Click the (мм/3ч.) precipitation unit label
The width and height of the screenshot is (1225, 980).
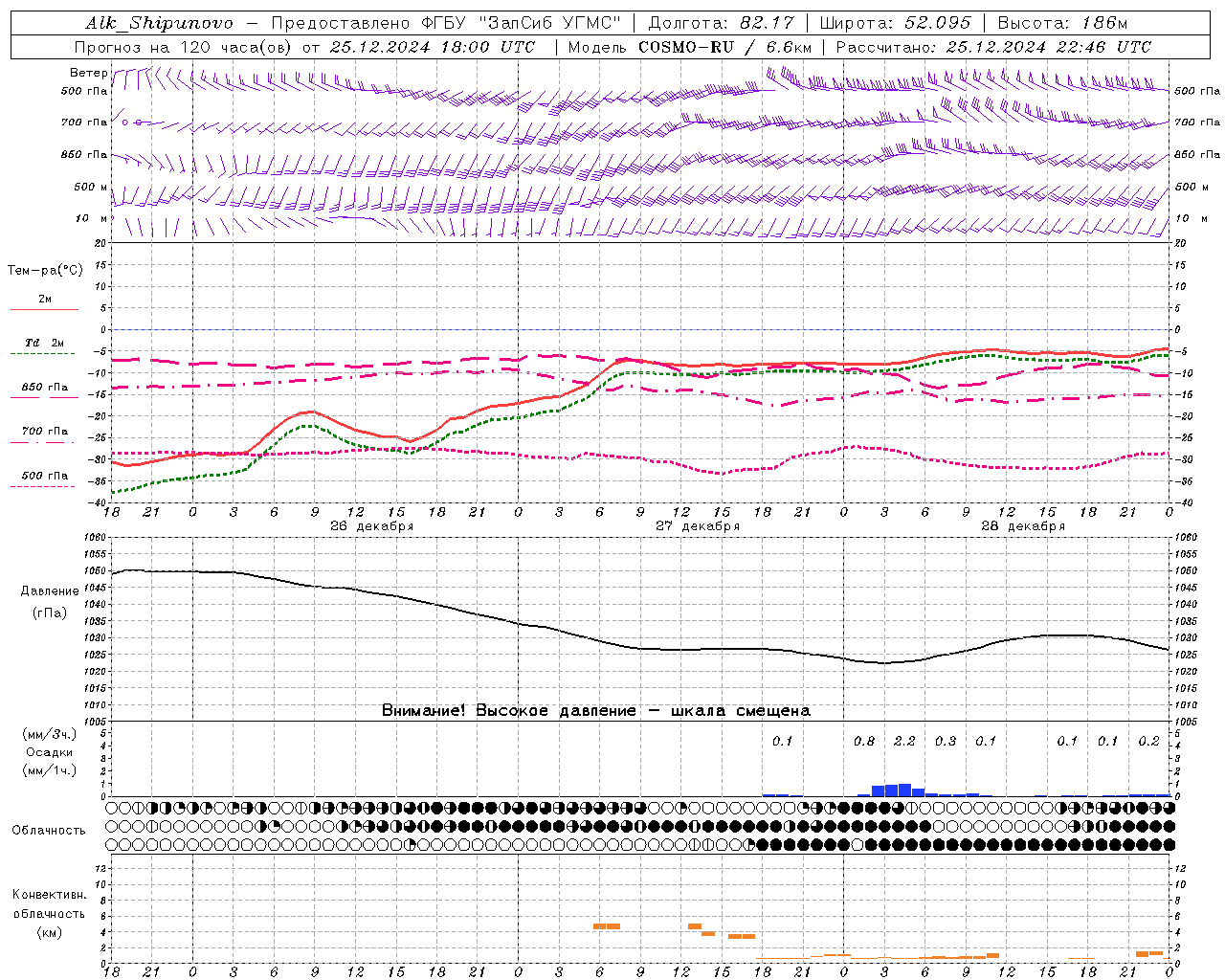[x=50, y=735]
